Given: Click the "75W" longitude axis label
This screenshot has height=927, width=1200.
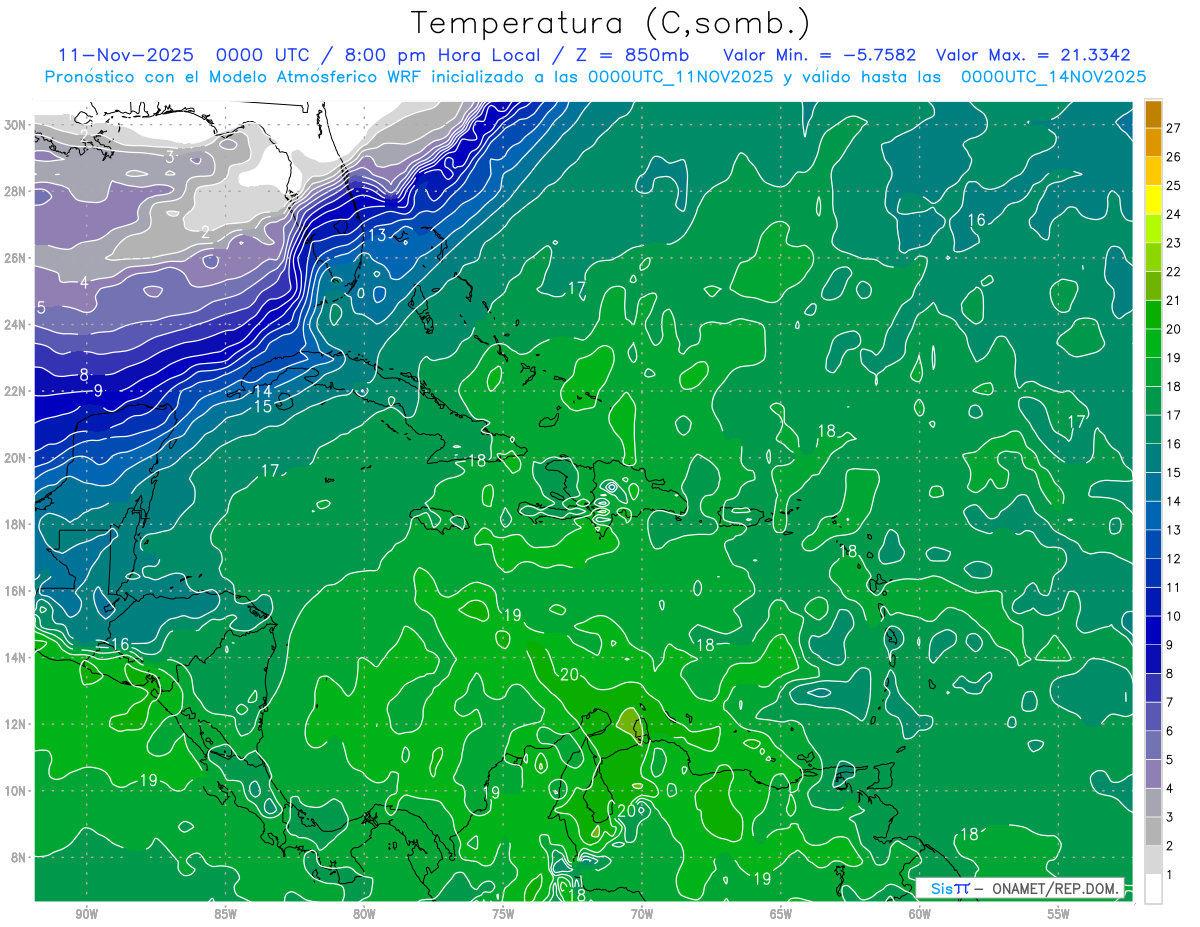Looking at the screenshot, I should tap(503, 915).
